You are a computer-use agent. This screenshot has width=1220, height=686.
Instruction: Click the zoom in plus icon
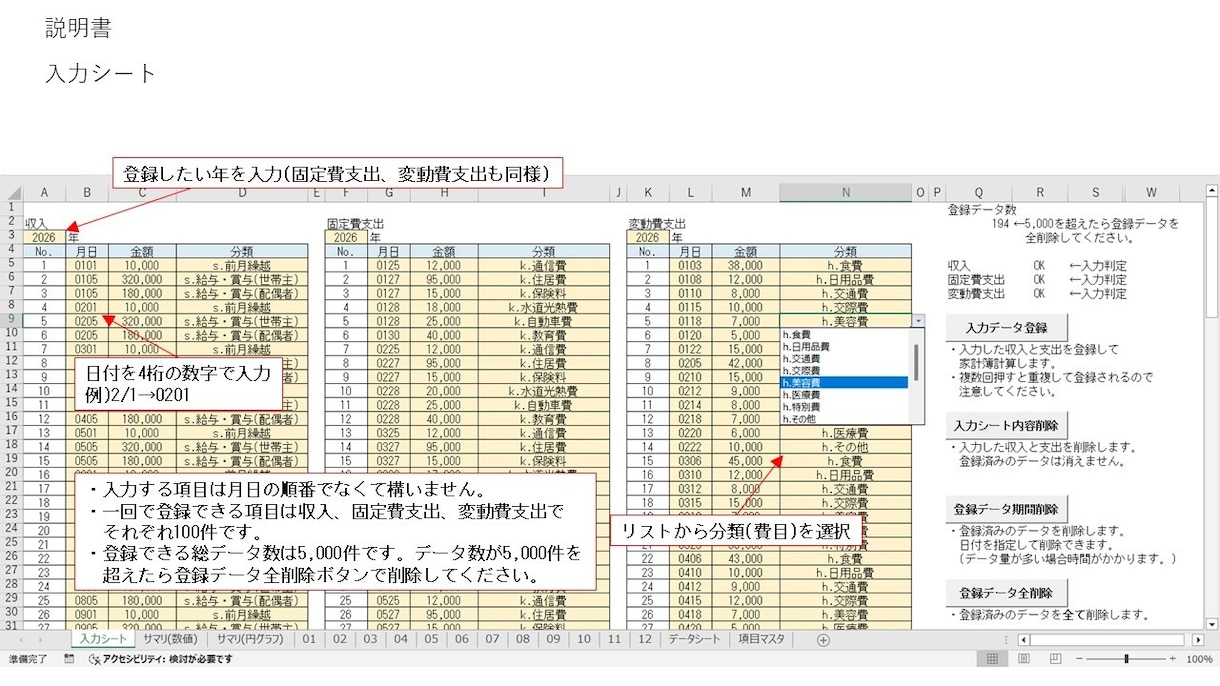[1171, 659]
